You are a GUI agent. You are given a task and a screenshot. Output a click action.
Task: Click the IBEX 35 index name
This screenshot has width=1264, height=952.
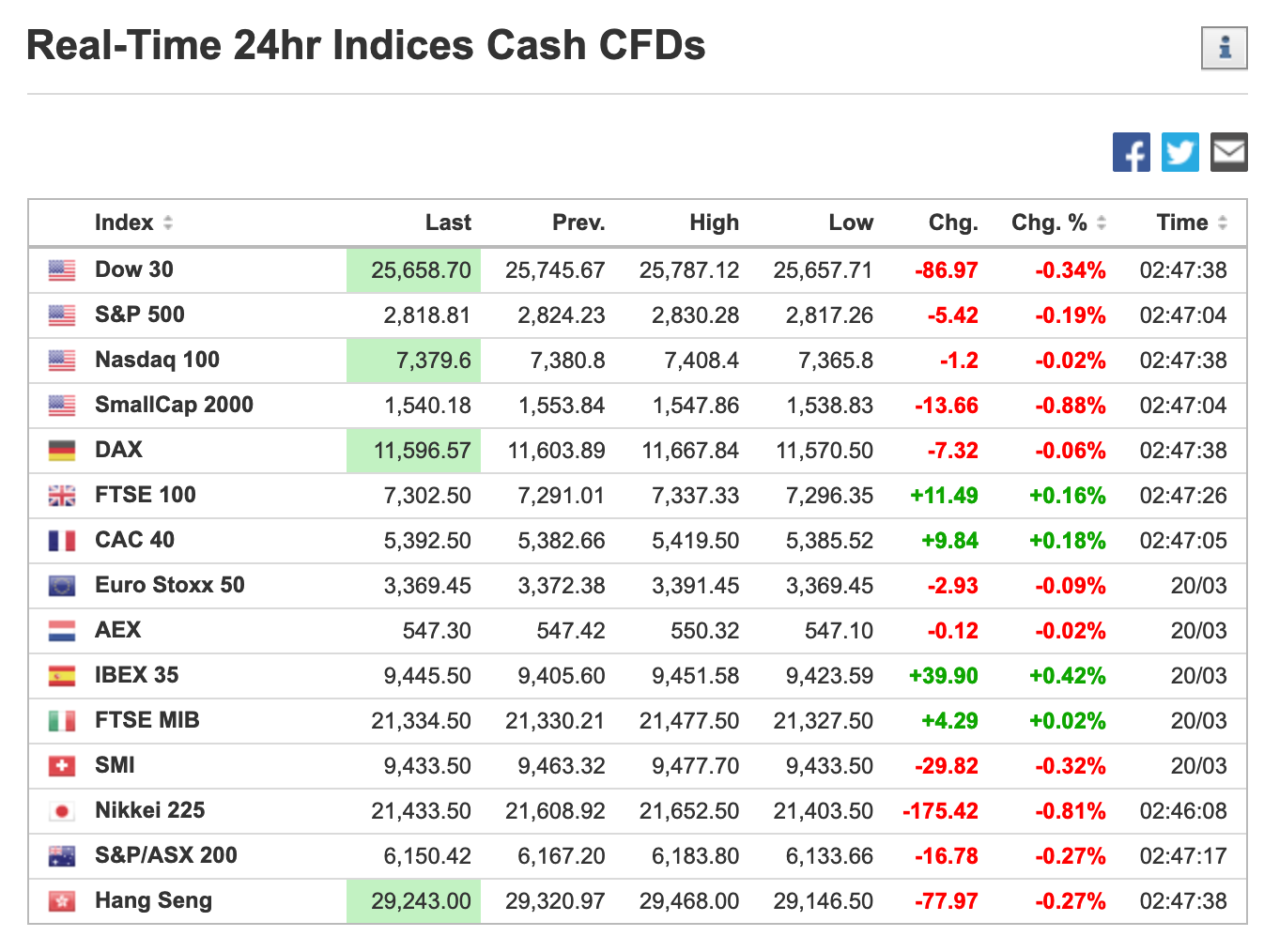[x=136, y=675]
